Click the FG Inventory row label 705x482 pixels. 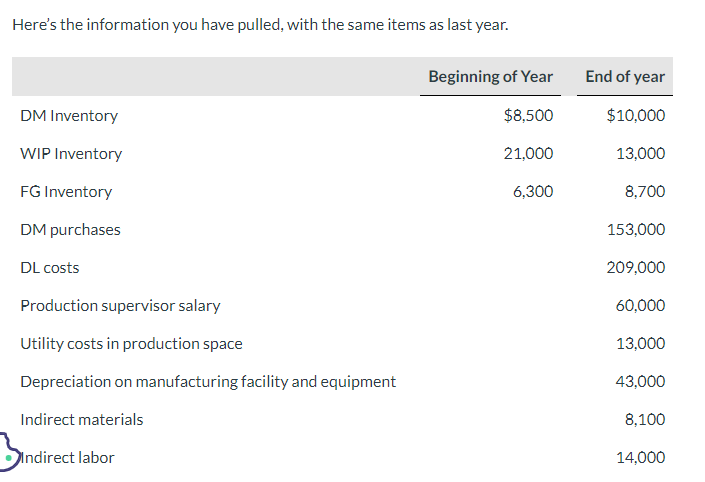pos(66,192)
